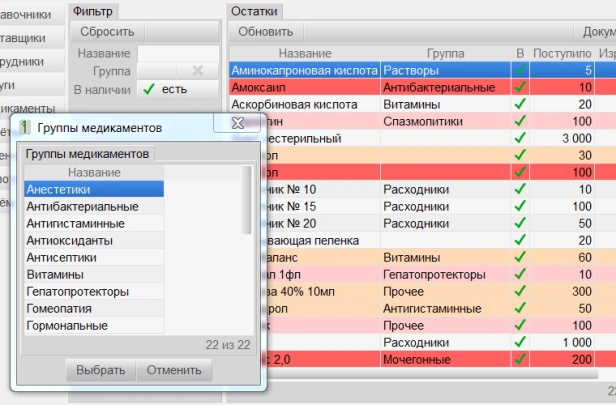Close the Группы медикаментов dialog
The image size is (616, 405).
coord(238,125)
